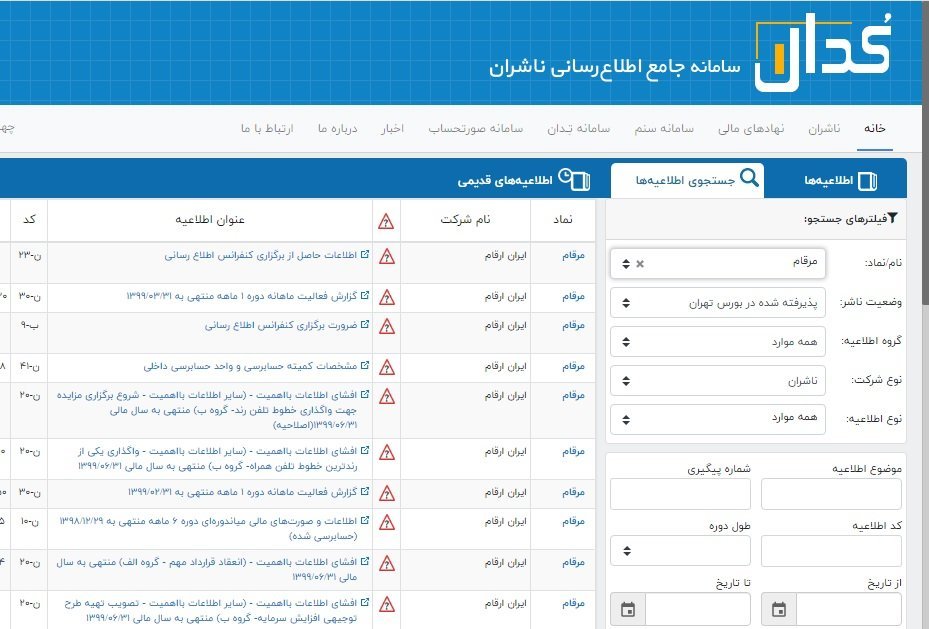Click external link icon beside مشخصات کمیته حسابرسی
929x629 pixels.
365,366
